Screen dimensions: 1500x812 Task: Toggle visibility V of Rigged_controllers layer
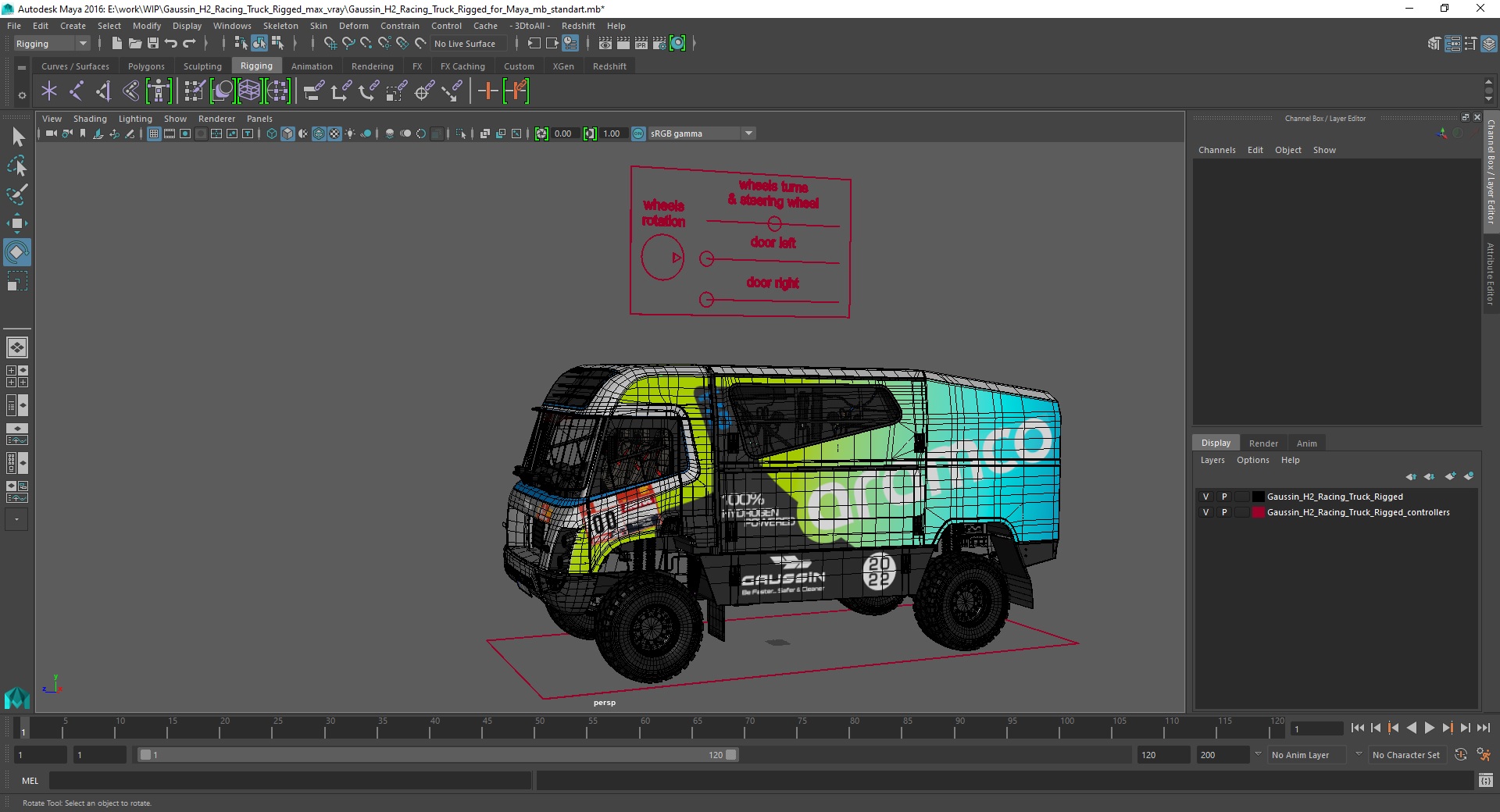click(x=1205, y=512)
